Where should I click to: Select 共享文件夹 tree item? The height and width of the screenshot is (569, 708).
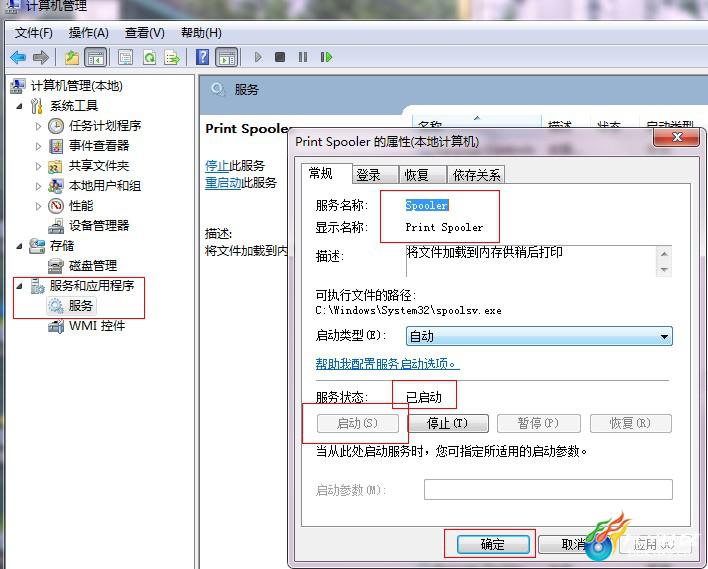pos(99,166)
